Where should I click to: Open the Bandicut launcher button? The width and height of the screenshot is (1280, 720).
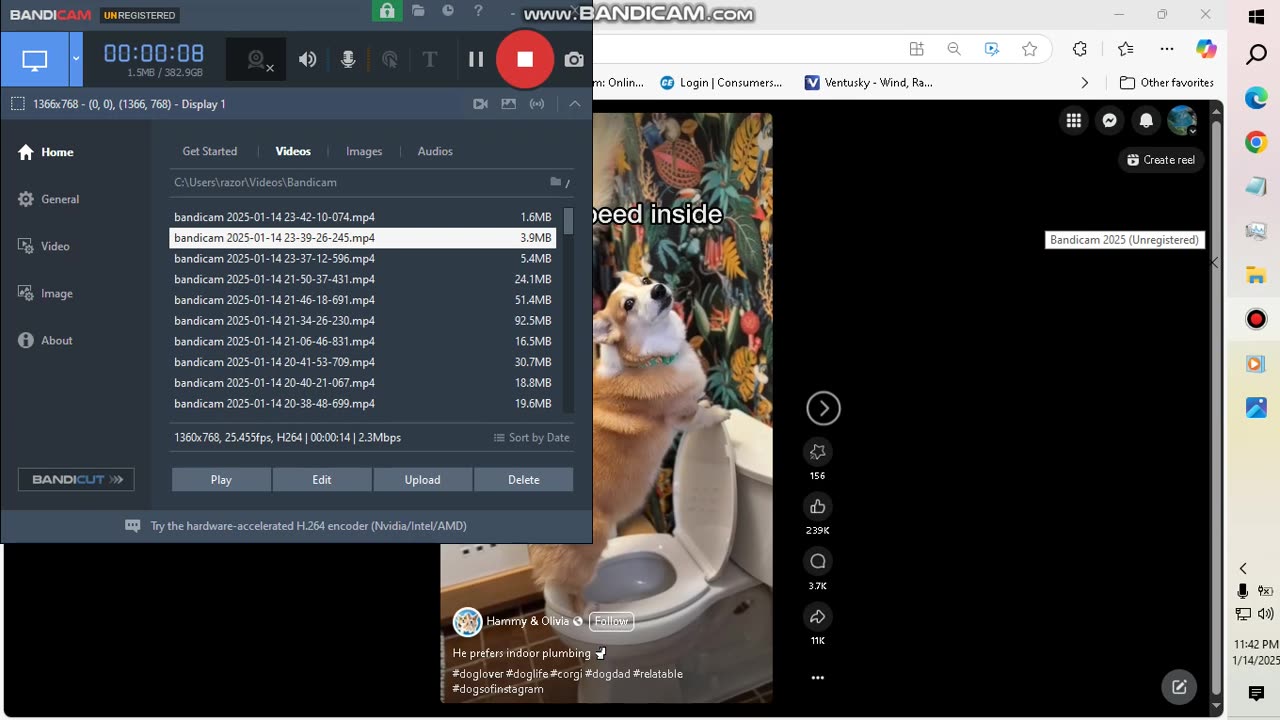[x=76, y=479]
